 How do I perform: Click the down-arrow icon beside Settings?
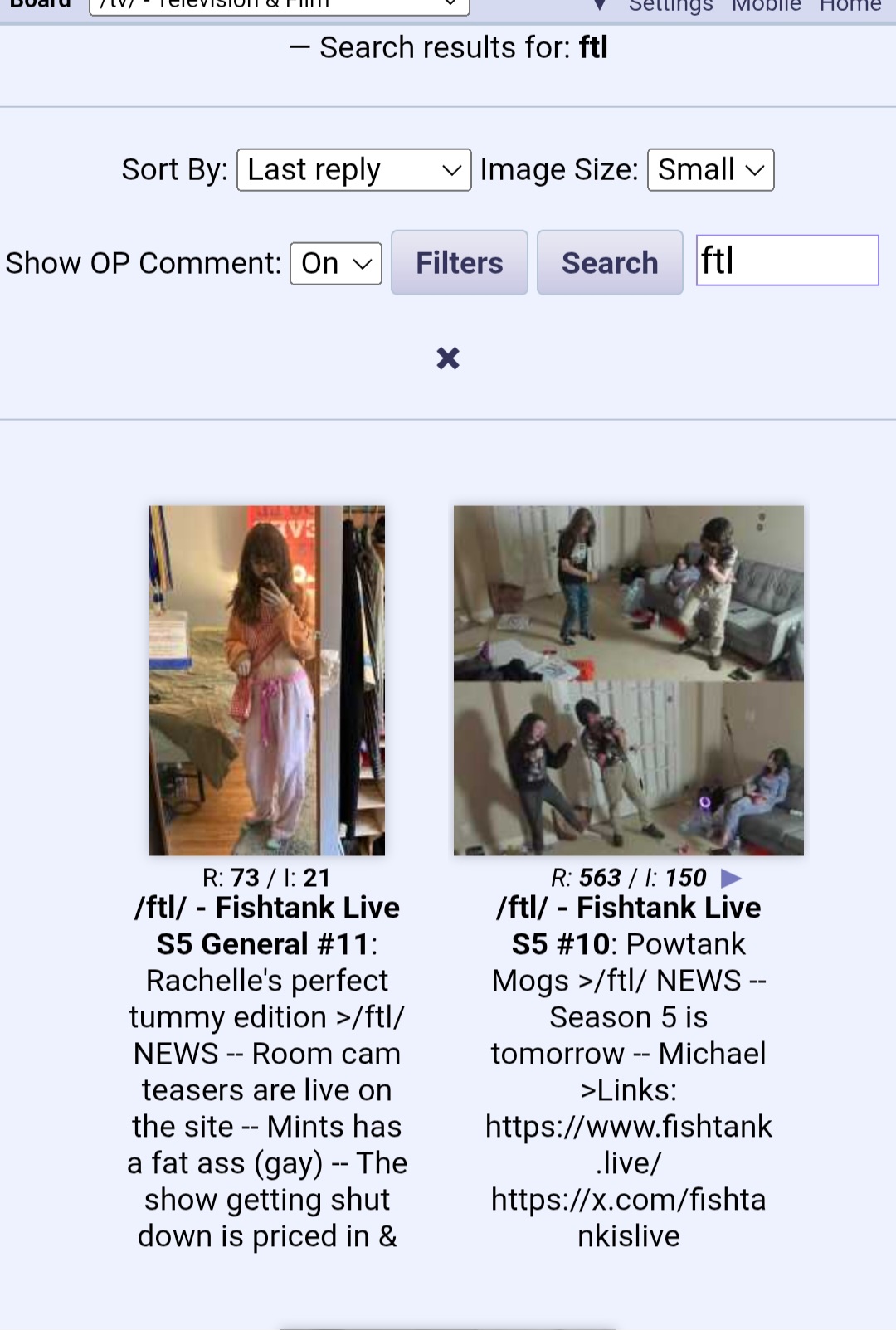click(600, 6)
